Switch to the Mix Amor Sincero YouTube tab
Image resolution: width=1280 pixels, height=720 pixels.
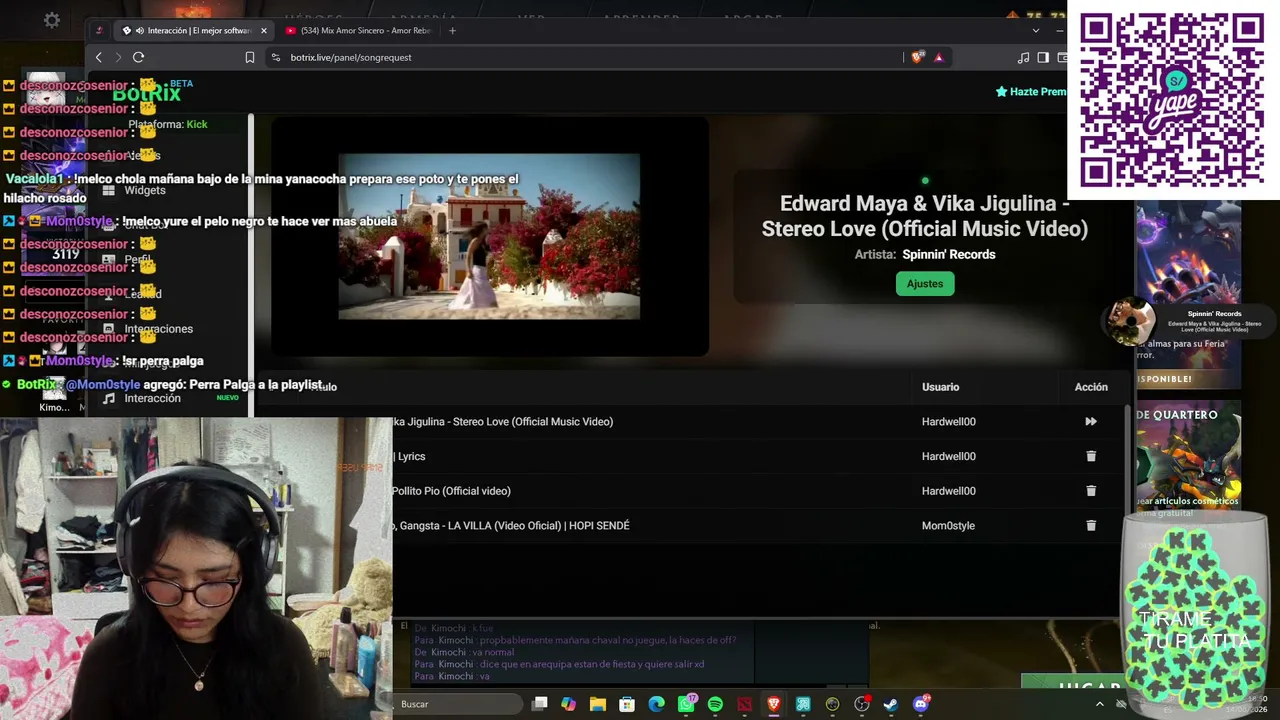pyautogui.click(x=360, y=31)
